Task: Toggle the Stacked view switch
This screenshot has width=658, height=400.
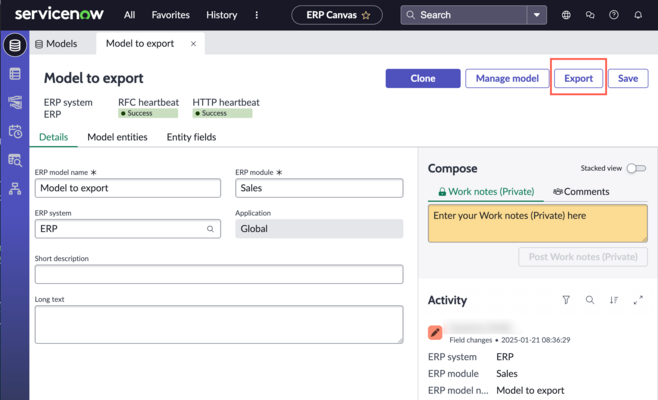Action: click(636, 168)
